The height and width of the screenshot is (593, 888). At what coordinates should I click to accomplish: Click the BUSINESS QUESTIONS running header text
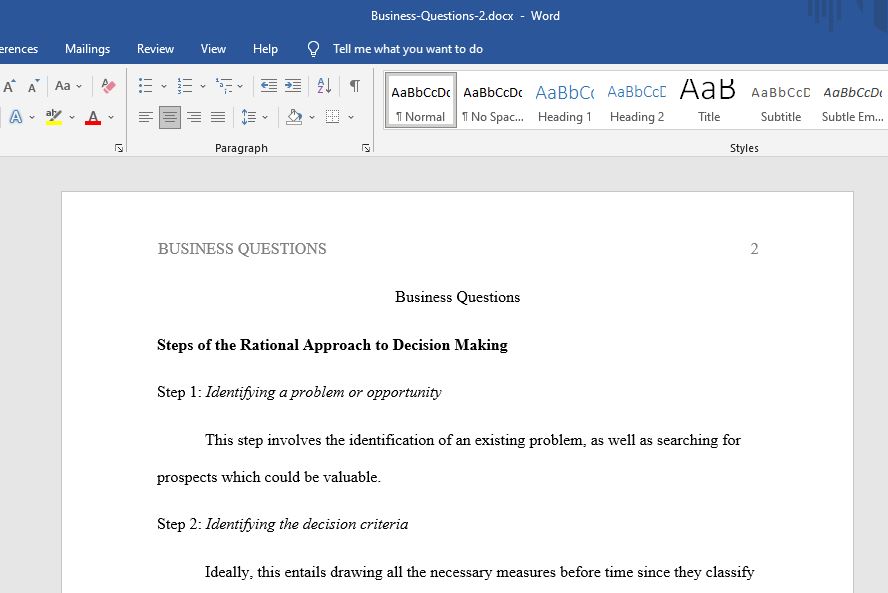[x=242, y=249]
